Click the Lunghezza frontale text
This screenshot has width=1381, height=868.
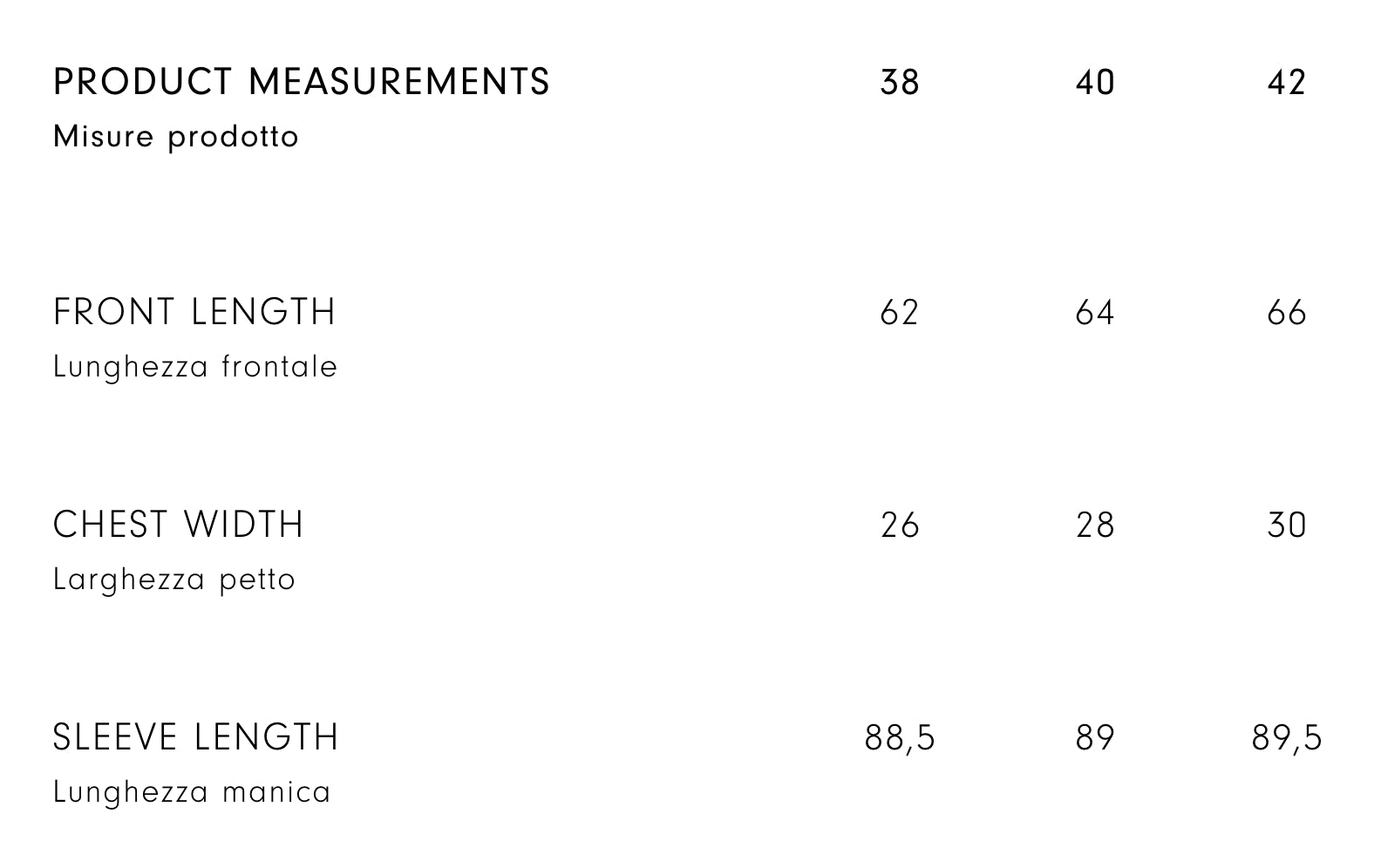[x=195, y=367]
